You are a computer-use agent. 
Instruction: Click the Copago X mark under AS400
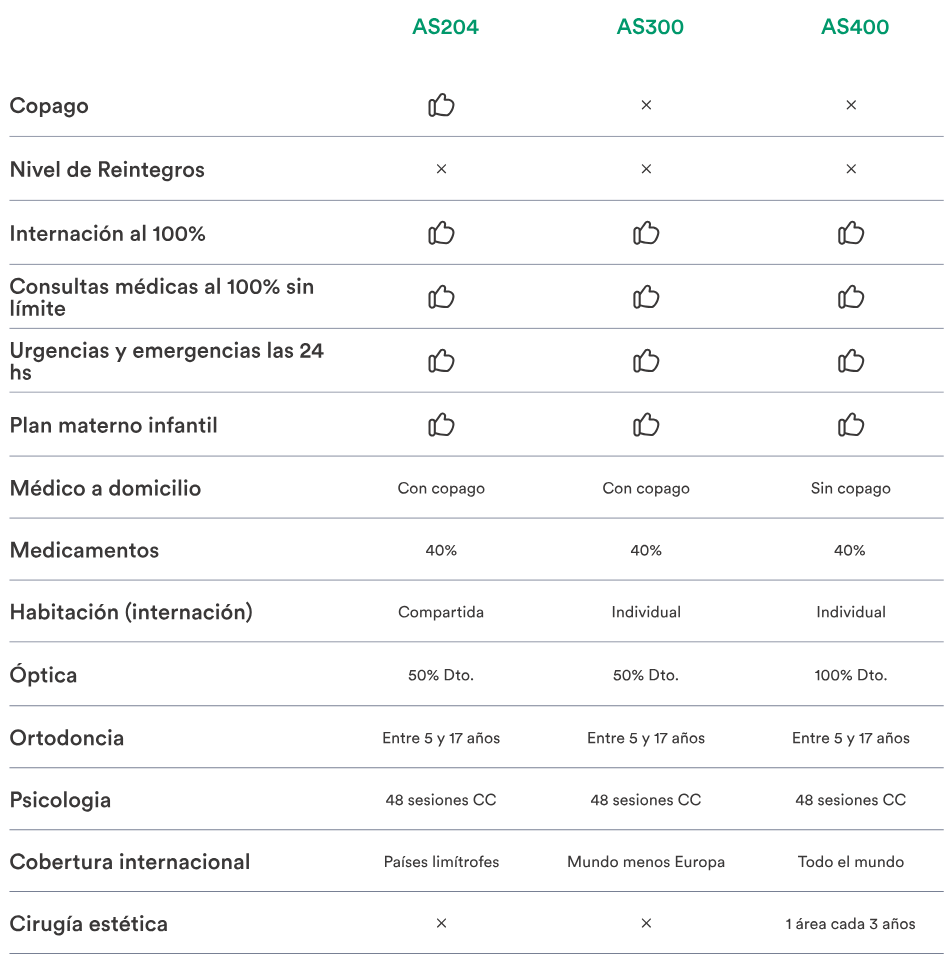point(851,105)
